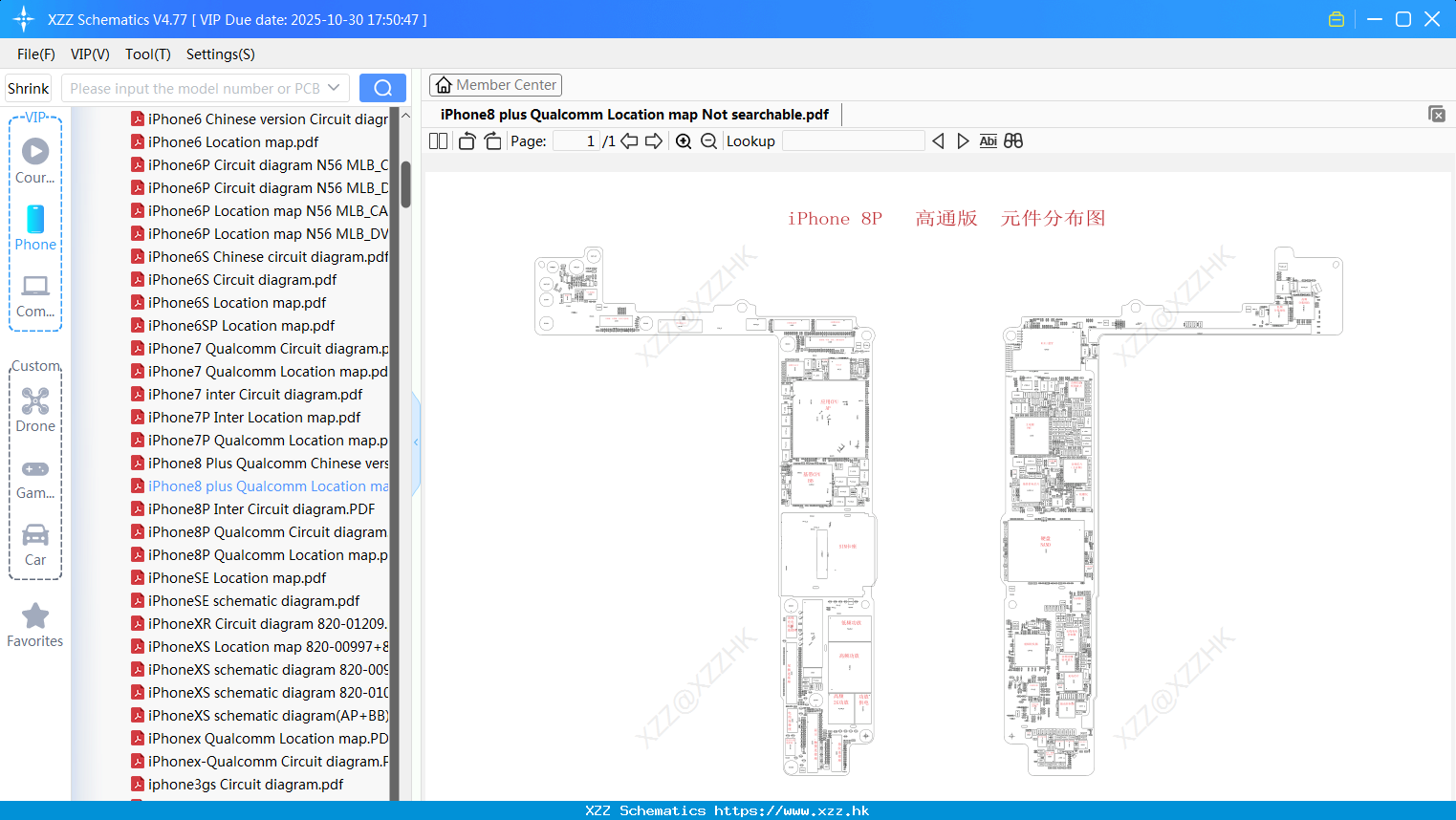
Task: Select the iPhone8 plus Qualcomm Location map tab
Action: pyautogui.click(x=635, y=115)
